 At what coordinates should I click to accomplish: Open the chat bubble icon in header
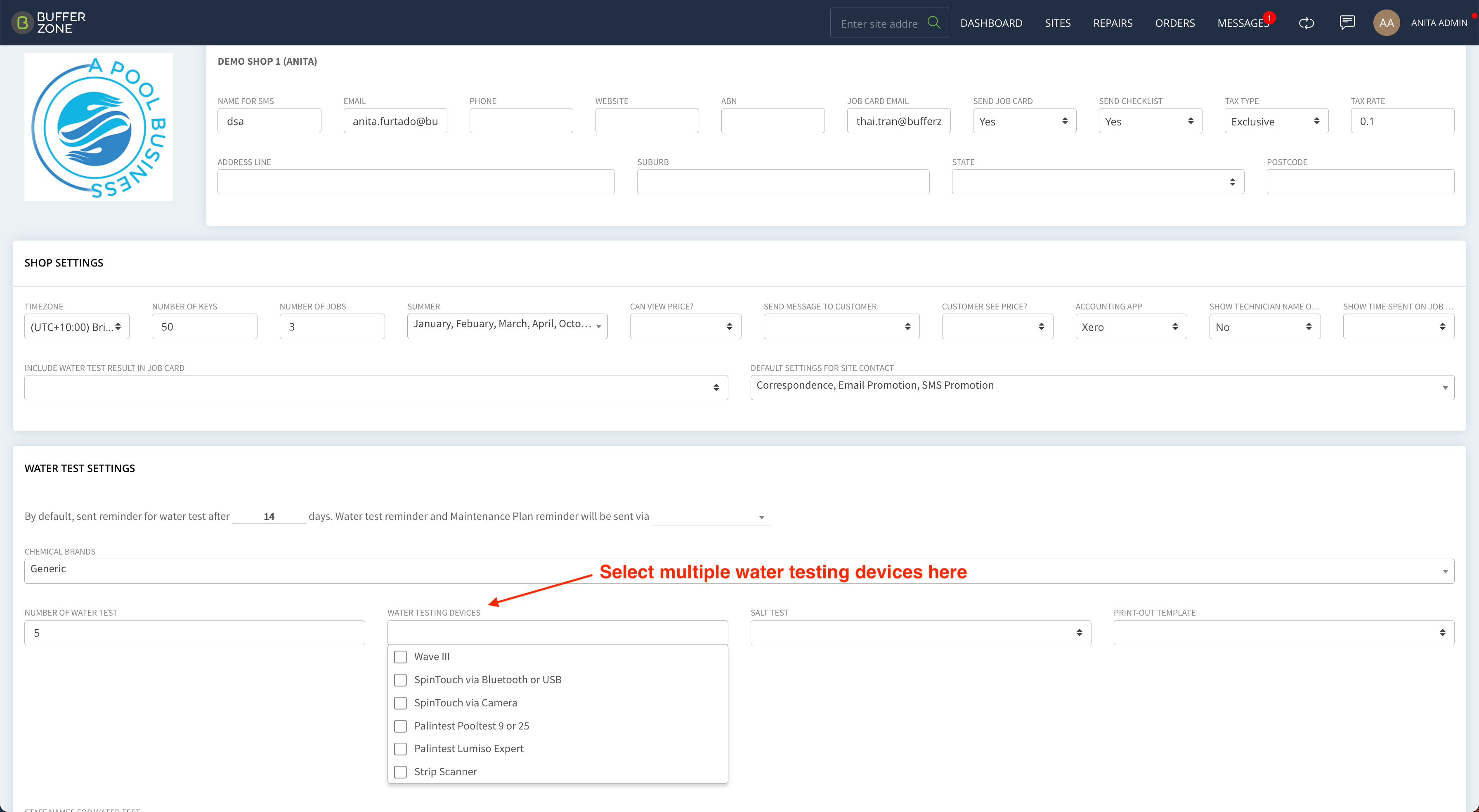click(x=1347, y=22)
